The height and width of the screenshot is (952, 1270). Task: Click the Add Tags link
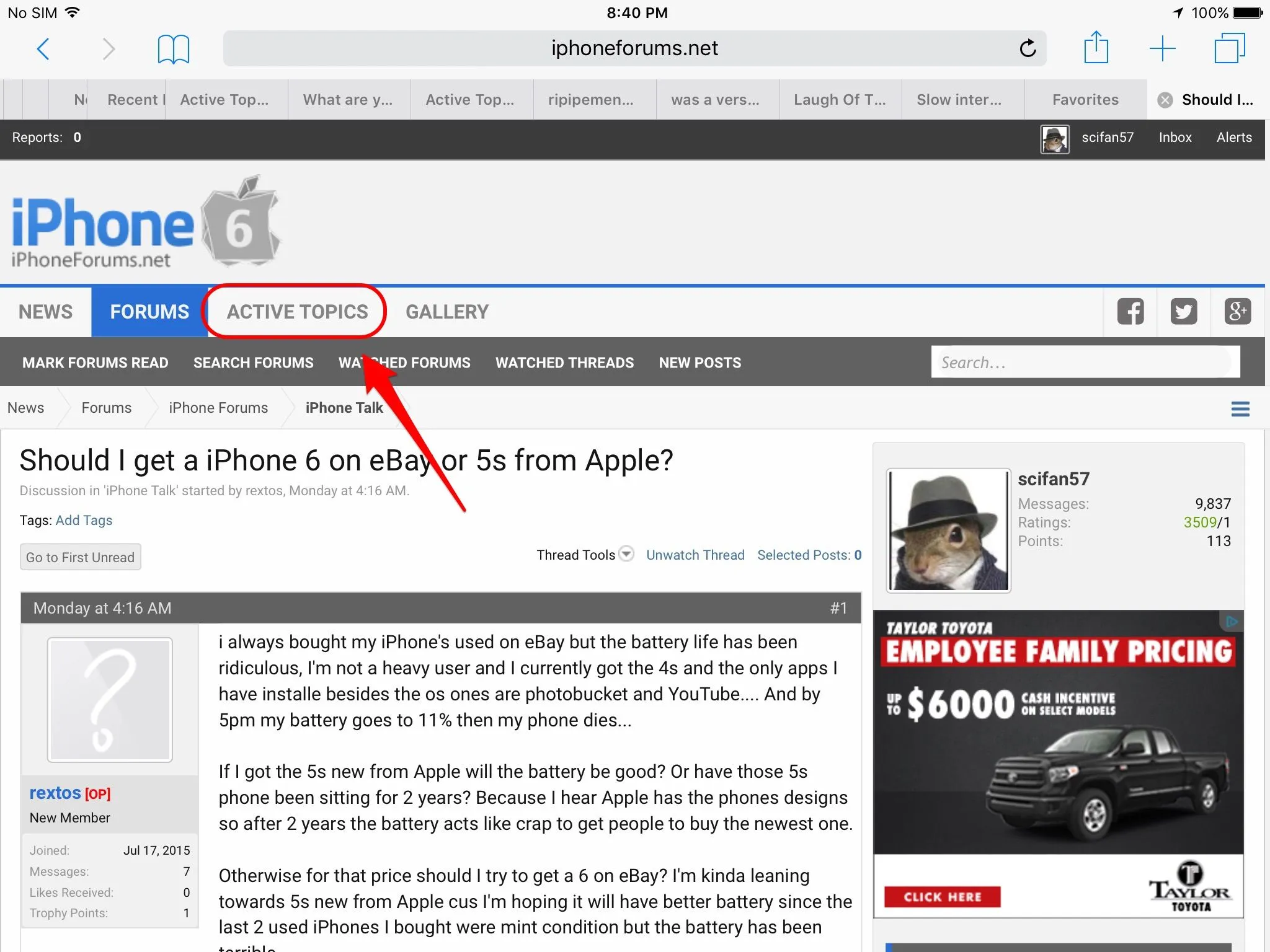click(84, 520)
